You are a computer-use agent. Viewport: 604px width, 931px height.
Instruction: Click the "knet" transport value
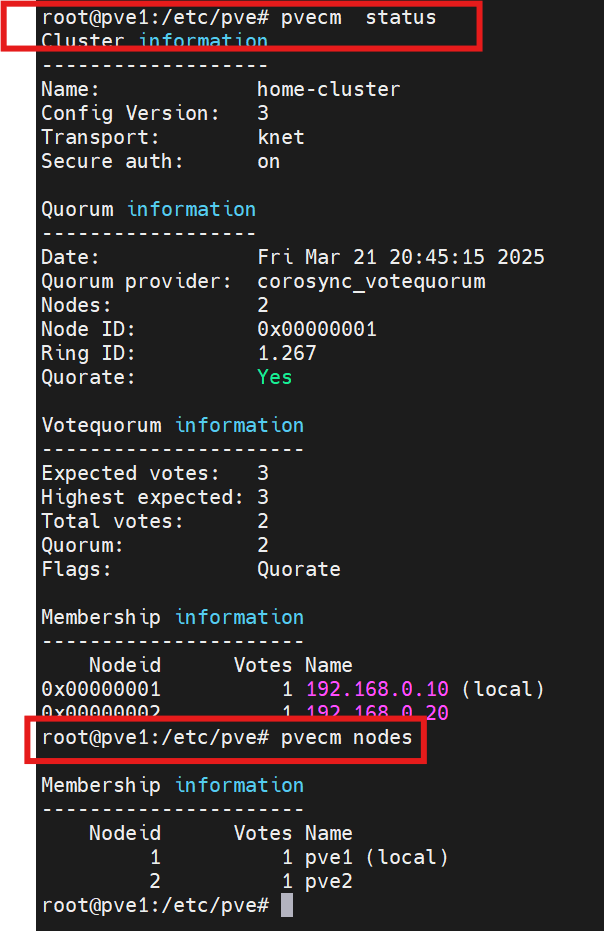(x=280, y=137)
